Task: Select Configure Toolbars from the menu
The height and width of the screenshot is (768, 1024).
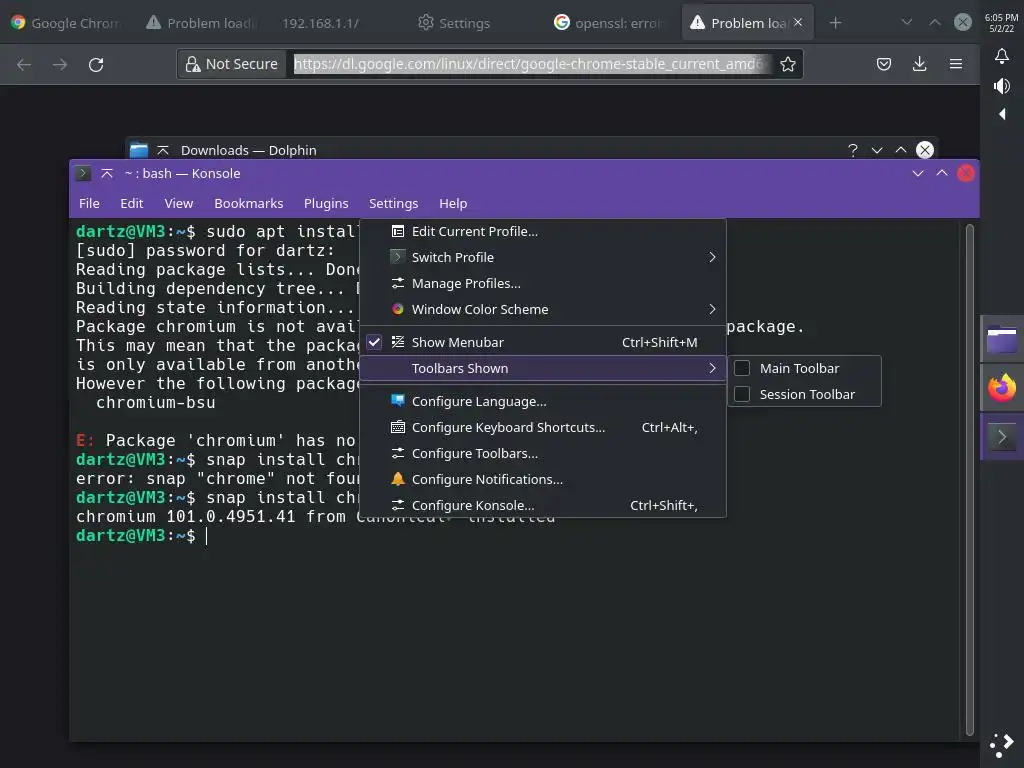Action: (543, 453)
